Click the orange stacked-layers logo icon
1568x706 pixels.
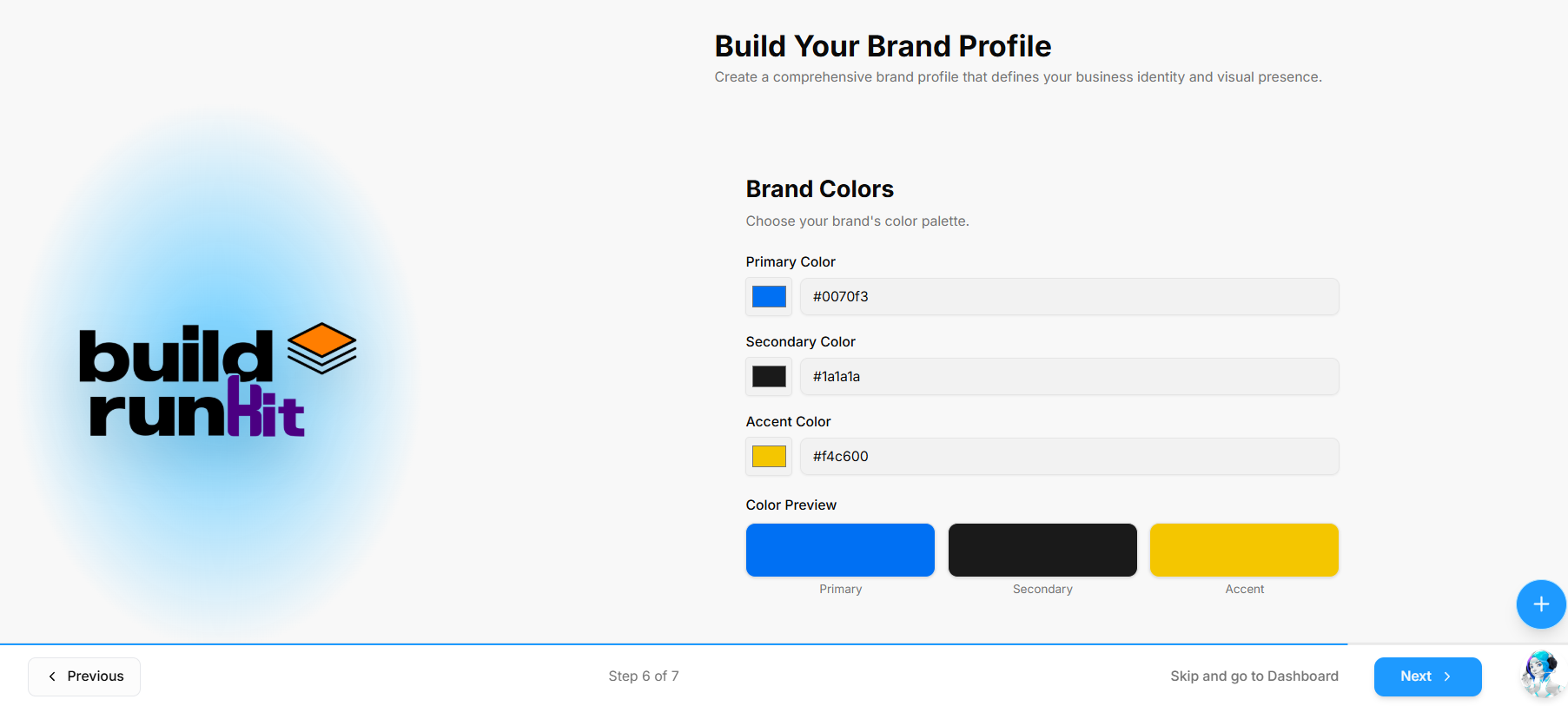click(322, 348)
